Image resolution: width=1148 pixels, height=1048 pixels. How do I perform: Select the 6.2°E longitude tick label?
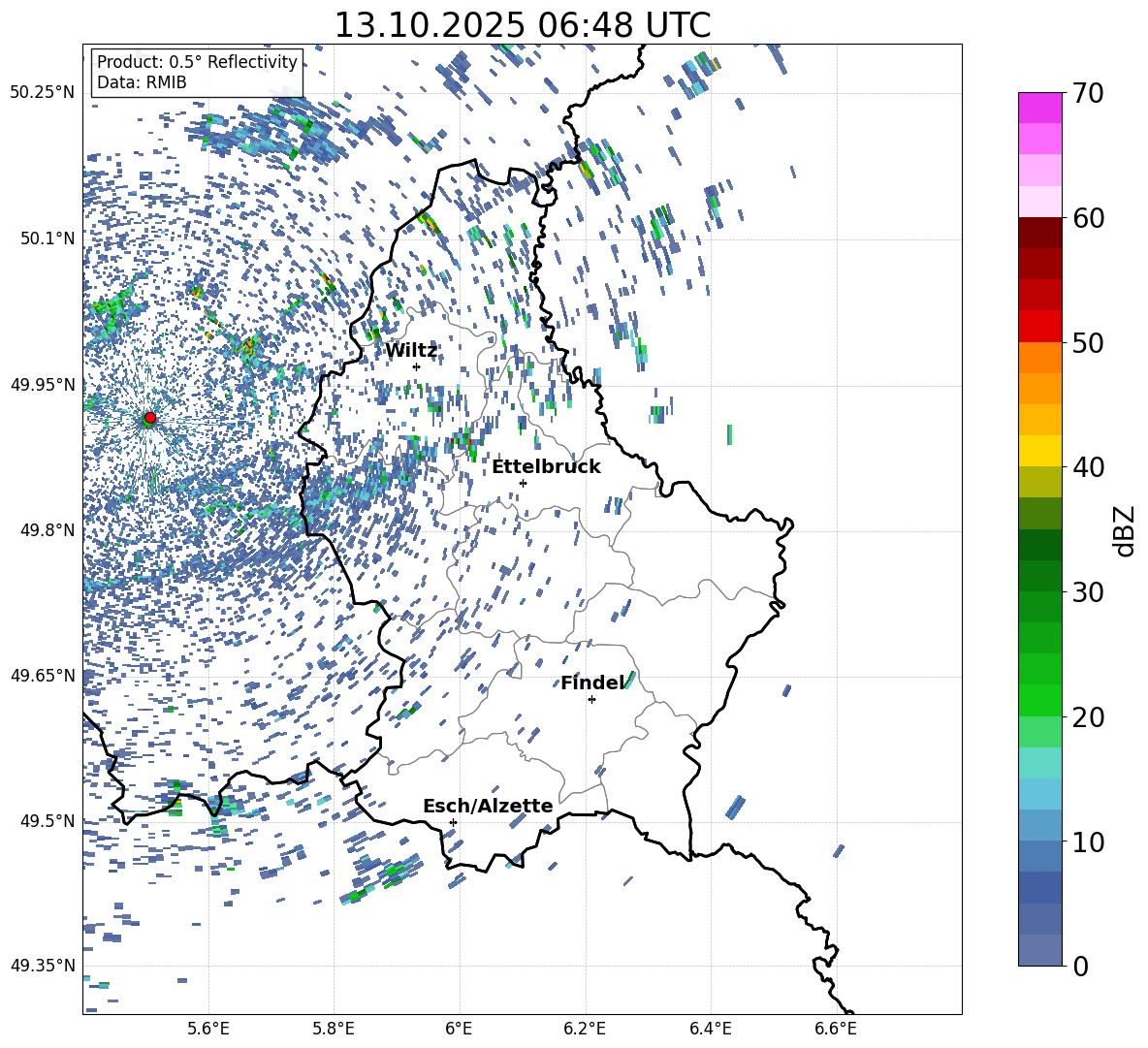[586, 1029]
